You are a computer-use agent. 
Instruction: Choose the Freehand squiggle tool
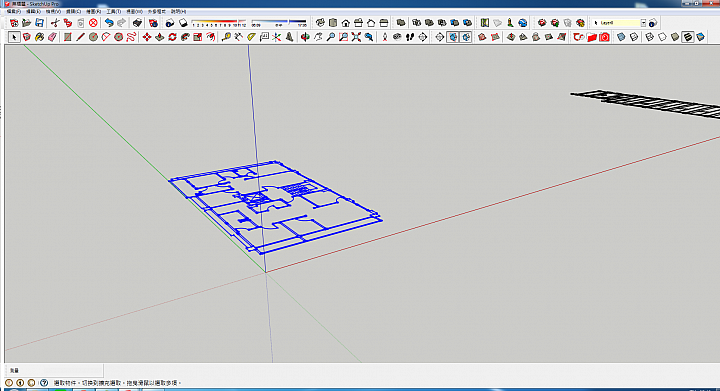coord(131,37)
